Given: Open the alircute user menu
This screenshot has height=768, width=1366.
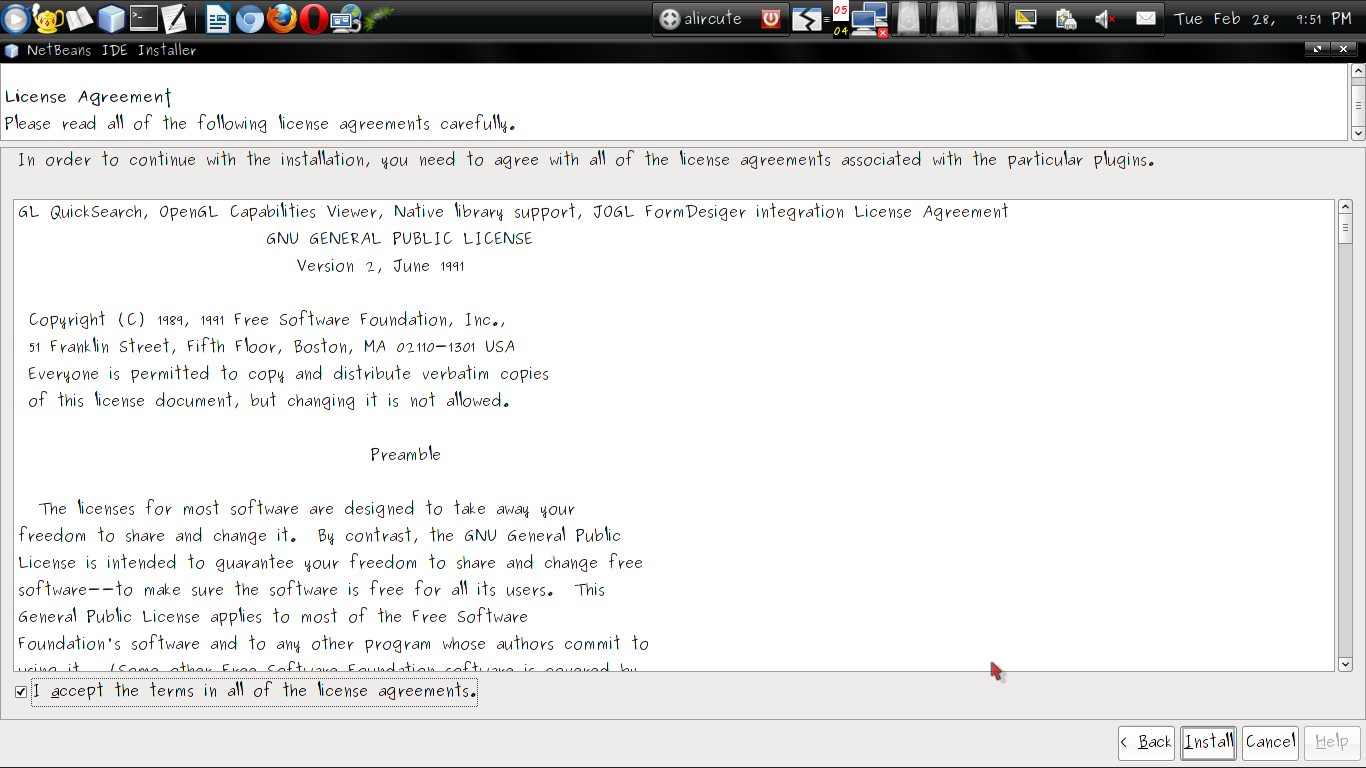Looking at the screenshot, I should click(x=701, y=18).
